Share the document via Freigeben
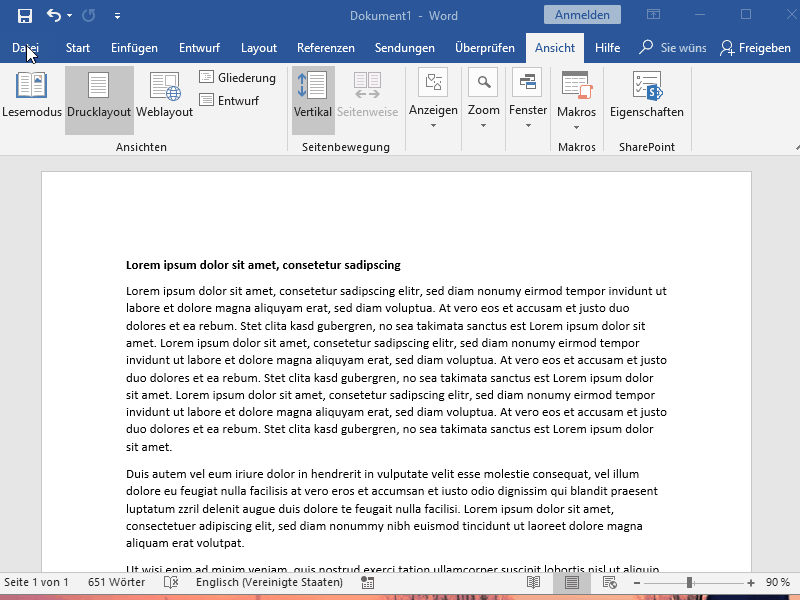Image resolution: width=800 pixels, height=600 pixels. [x=755, y=48]
